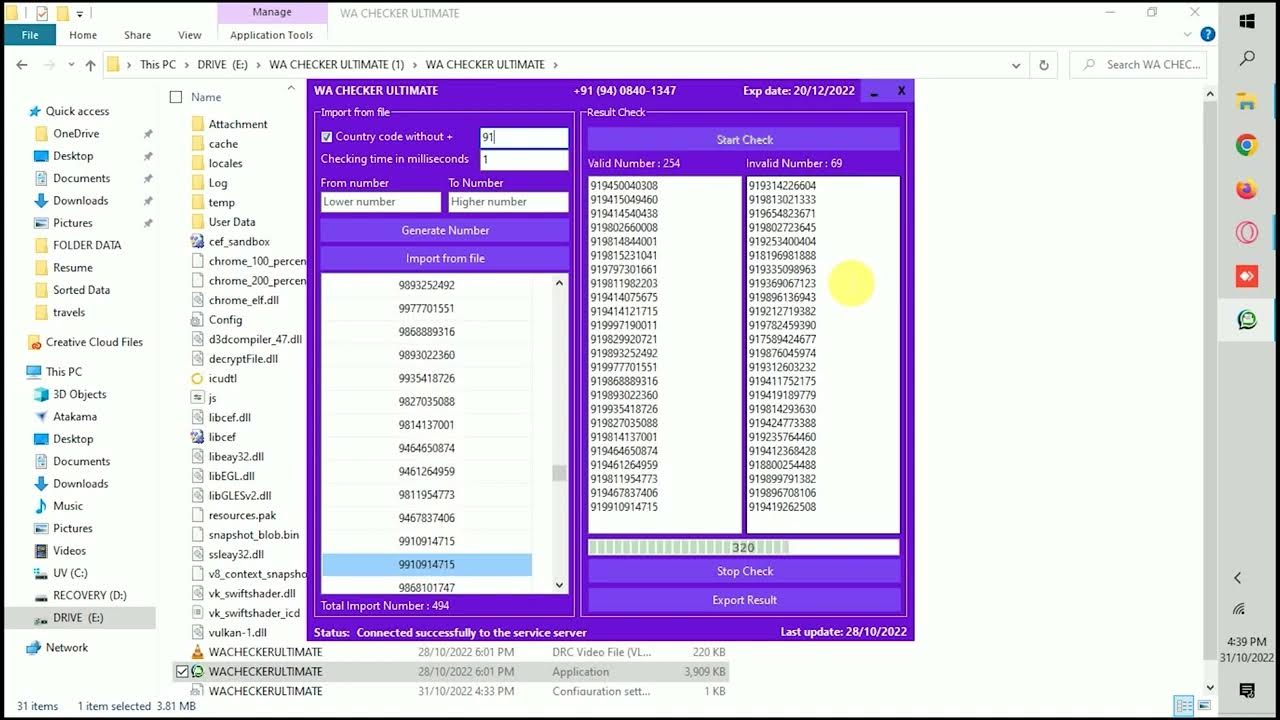Toggle Country code without + checkbox
The width and height of the screenshot is (1280, 720).
tap(326, 137)
